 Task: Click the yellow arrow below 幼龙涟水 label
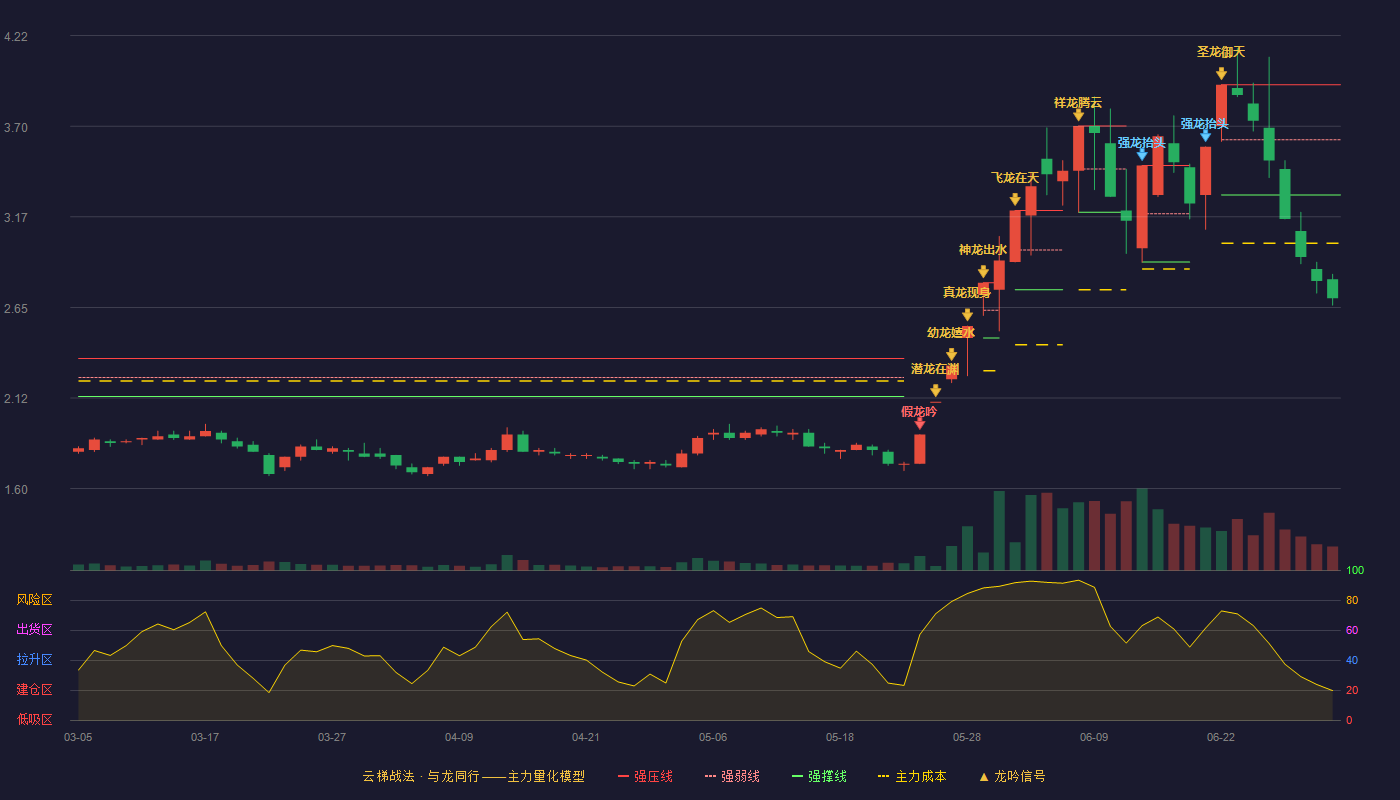tap(951, 355)
